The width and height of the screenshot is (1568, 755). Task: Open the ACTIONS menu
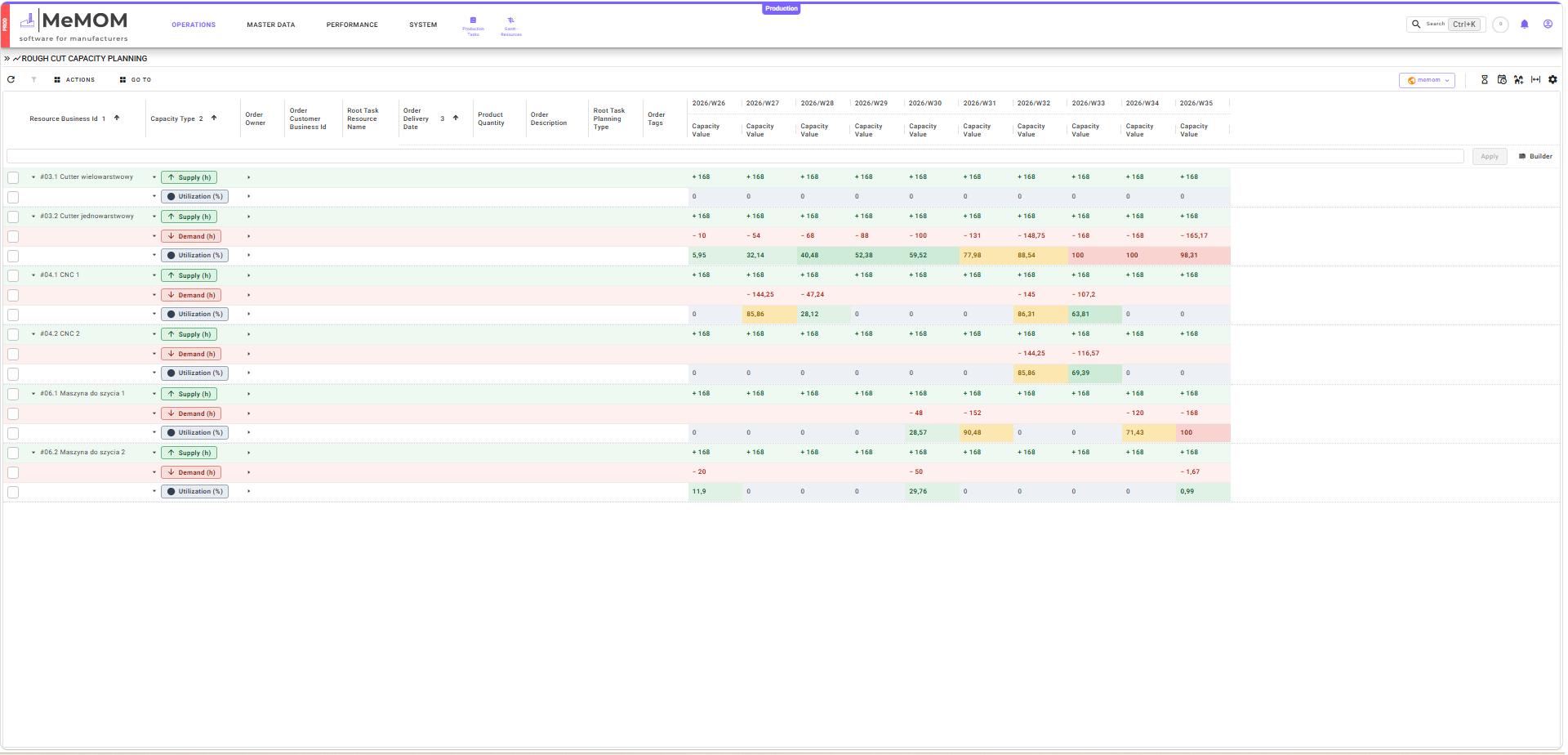(x=74, y=79)
